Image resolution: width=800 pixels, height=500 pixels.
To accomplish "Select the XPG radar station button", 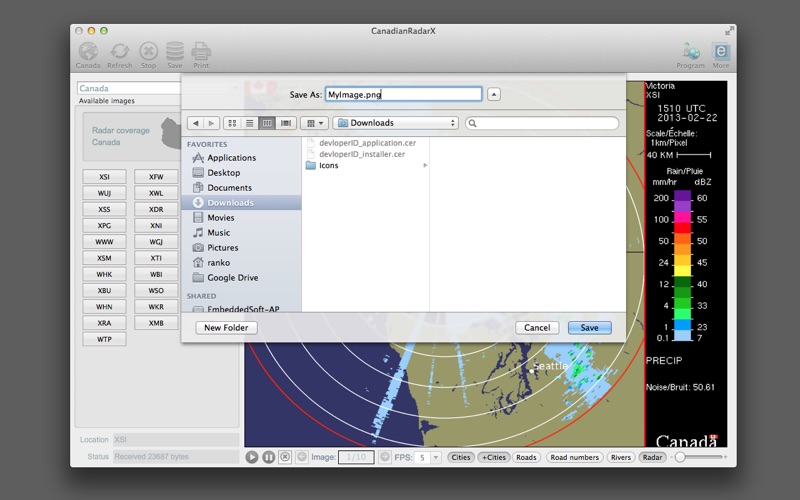I will point(104,226).
